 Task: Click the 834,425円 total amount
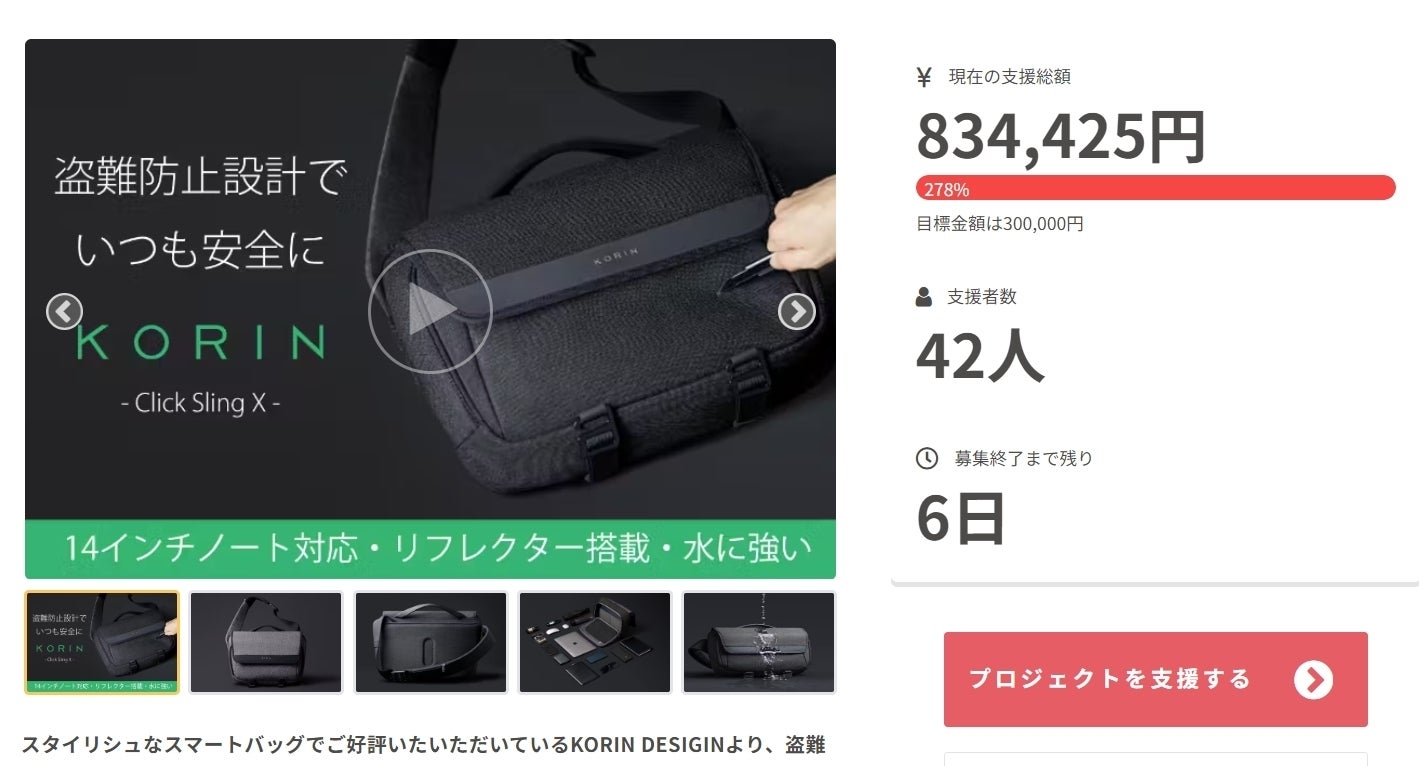(x=1061, y=136)
